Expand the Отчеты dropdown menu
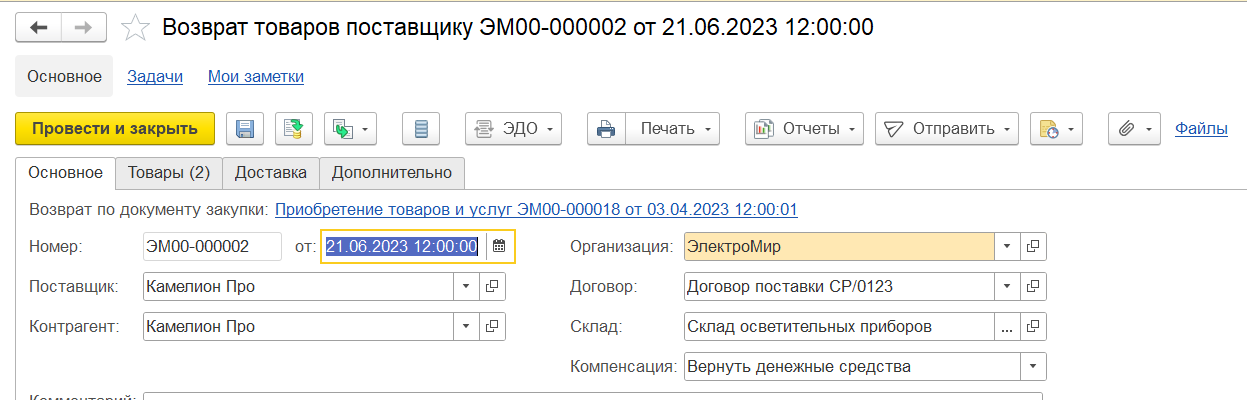This screenshot has width=1247, height=400. [804, 128]
